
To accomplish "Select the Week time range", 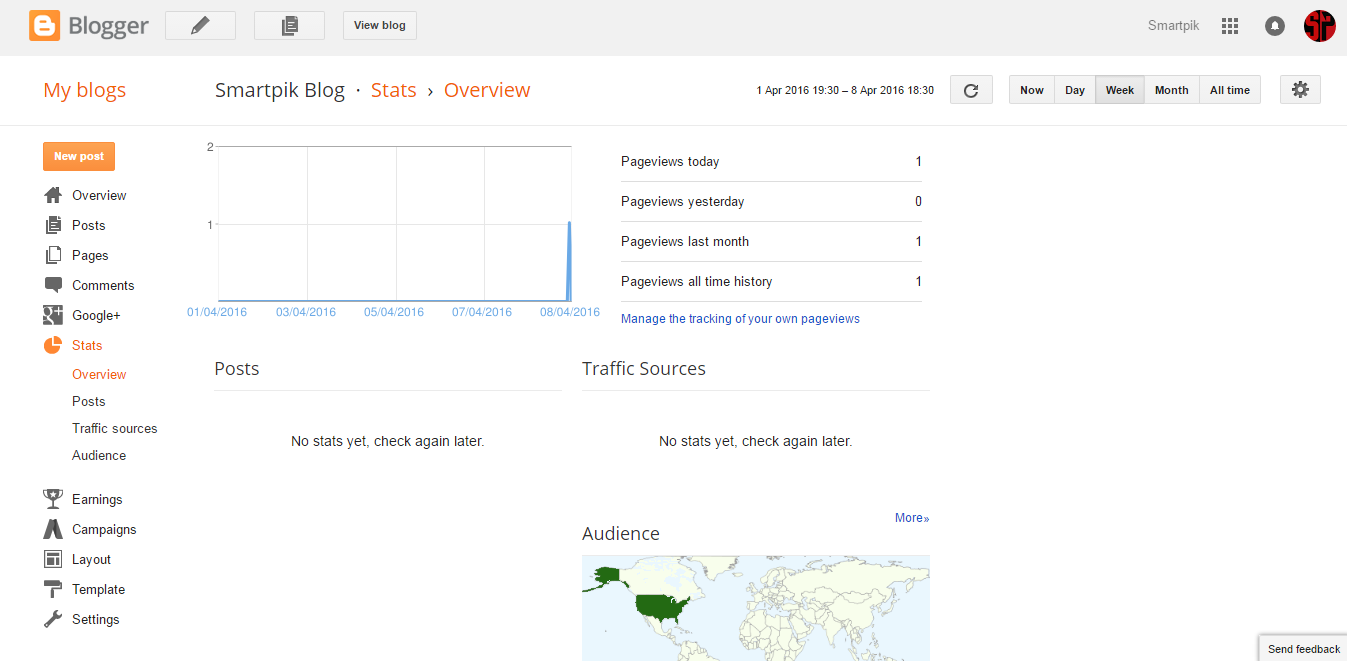I will (1120, 90).
